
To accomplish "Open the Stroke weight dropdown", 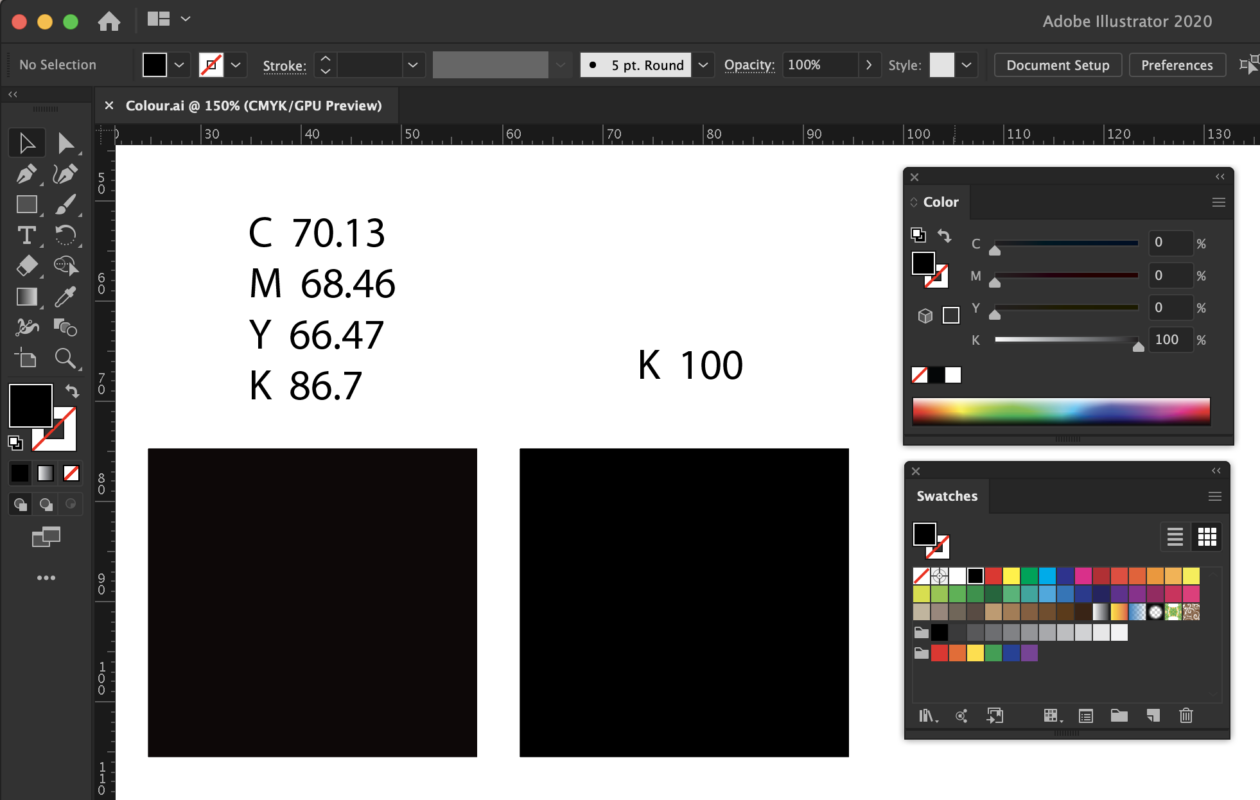I will (x=412, y=65).
